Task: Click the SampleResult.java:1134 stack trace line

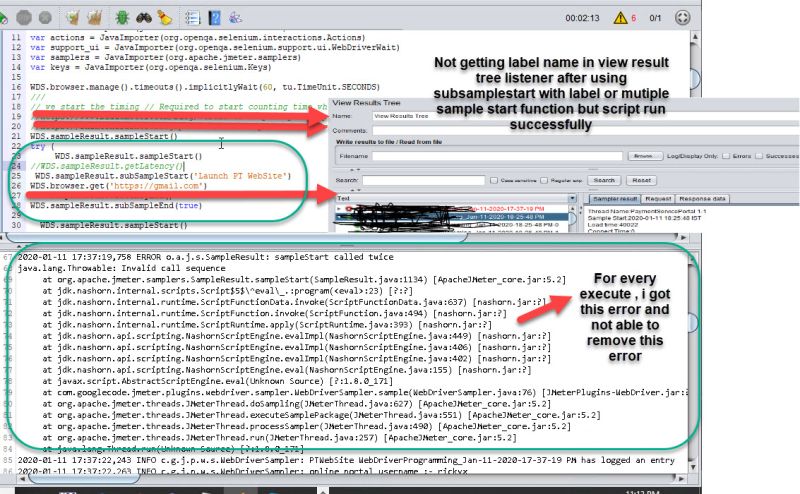Action: click(x=304, y=279)
